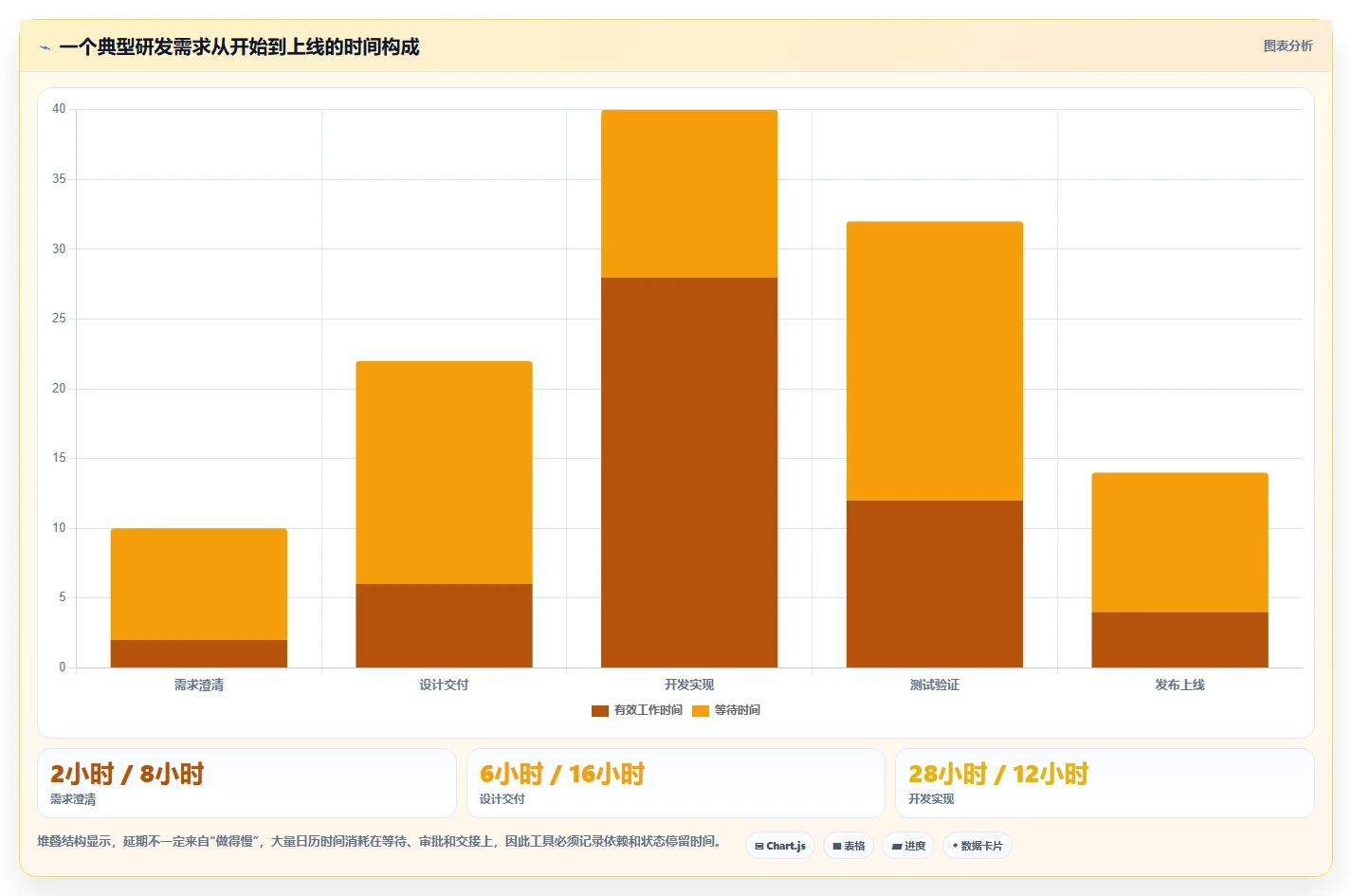The height and width of the screenshot is (896, 1352).
Task: Click 发布上线 waiting time bar segment
Action: tap(1179, 542)
